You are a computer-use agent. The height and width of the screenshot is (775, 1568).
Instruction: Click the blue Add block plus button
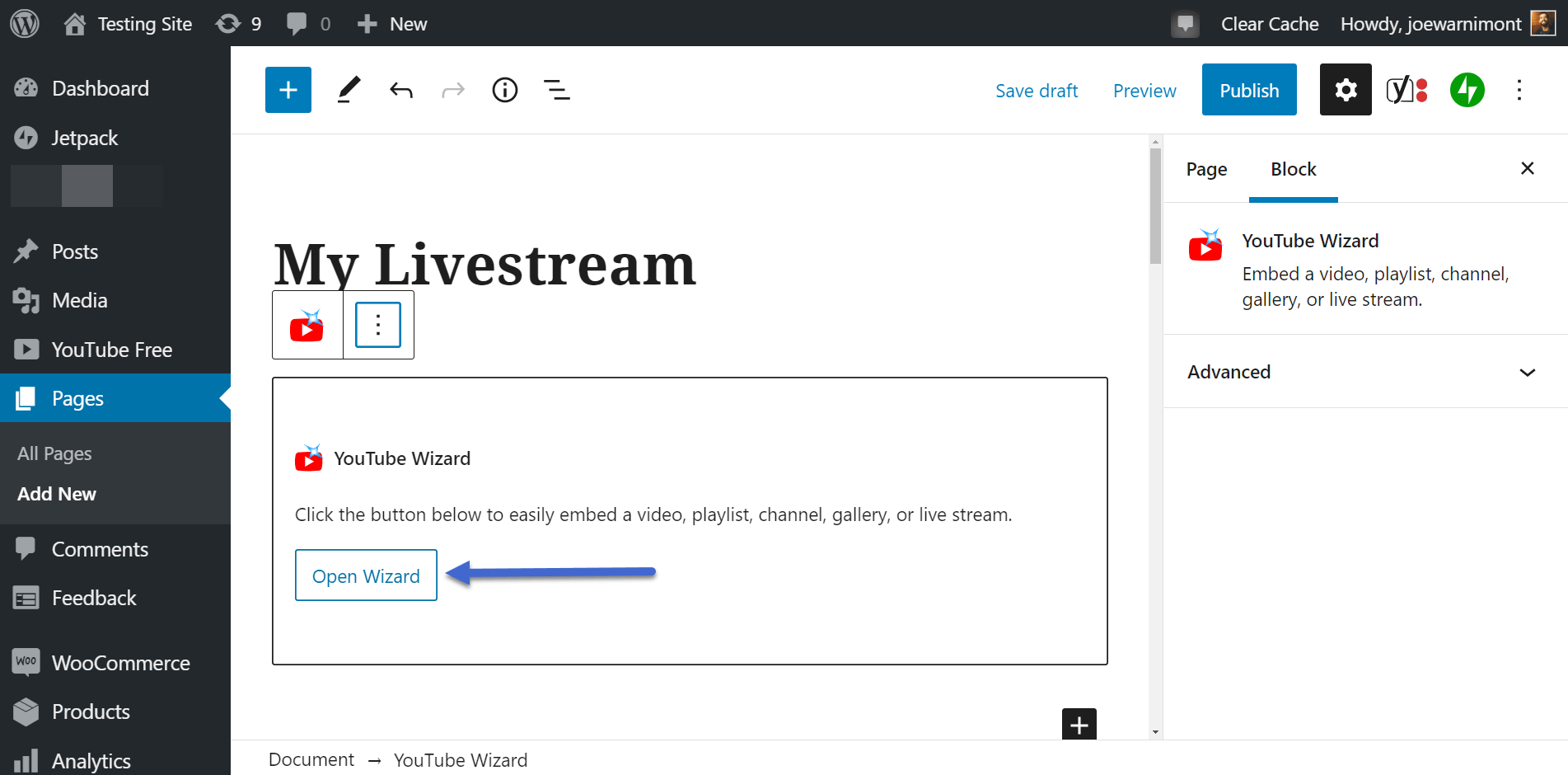coord(288,90)
